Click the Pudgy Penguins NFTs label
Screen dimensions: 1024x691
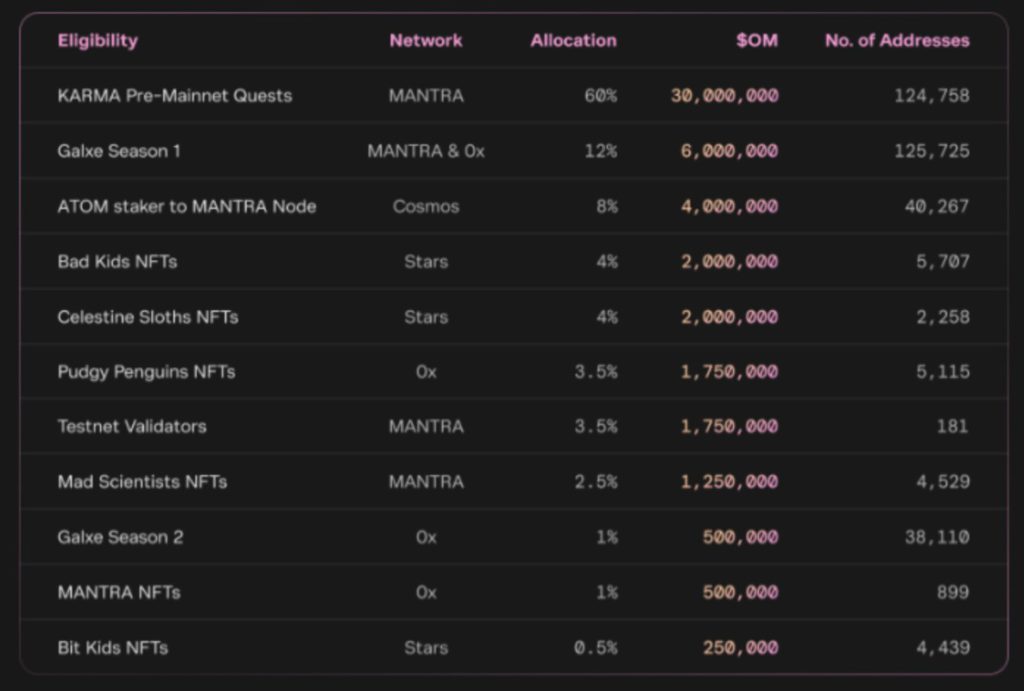pyautogui.click(x=146, y=372)
